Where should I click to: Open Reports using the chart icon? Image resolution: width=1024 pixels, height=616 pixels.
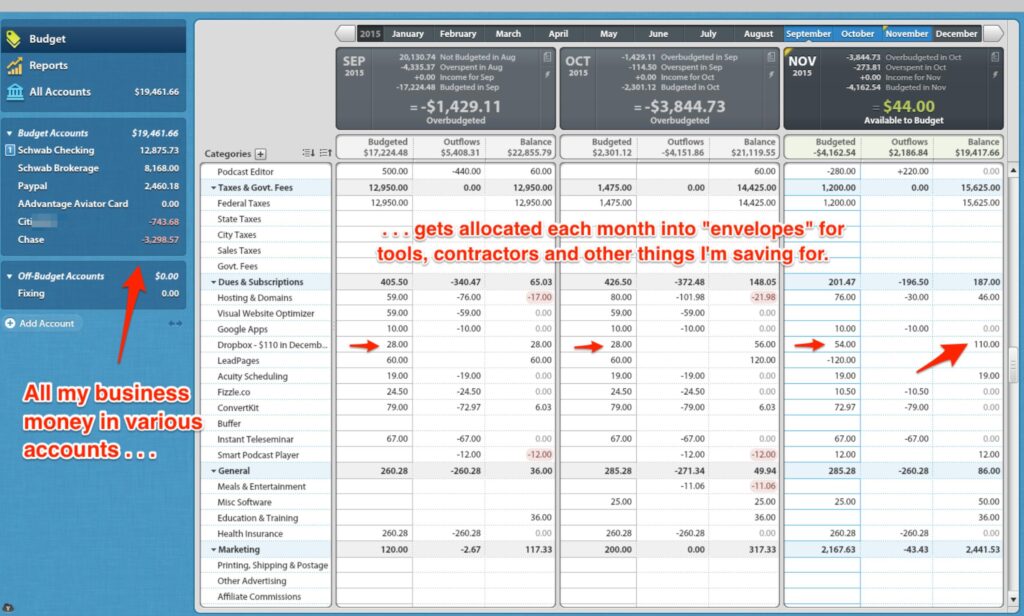(x=14, y=65)
